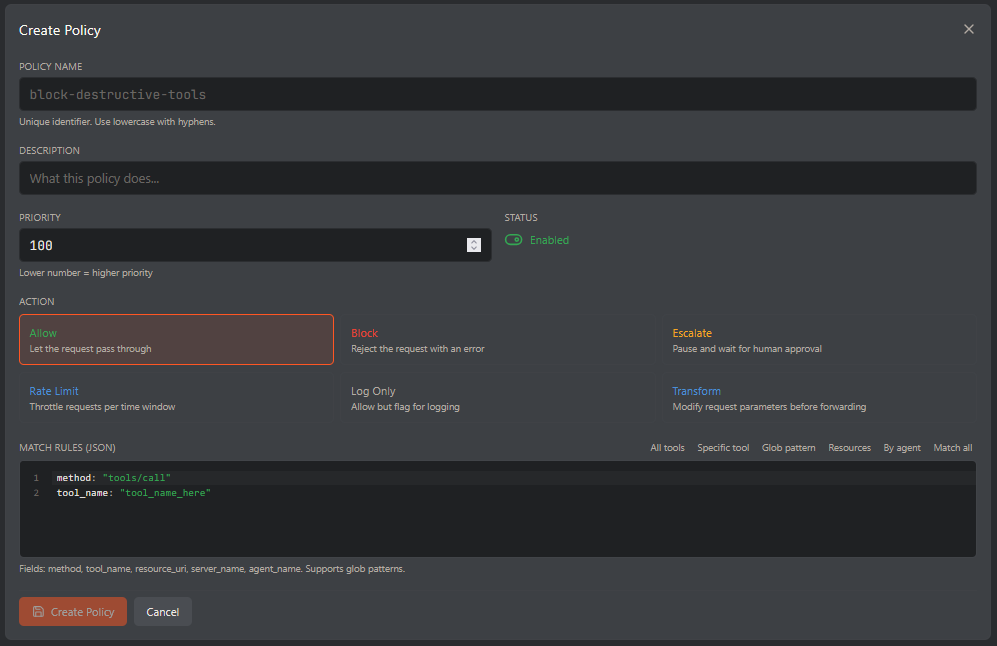Keep the Allow action selected

[176, 339]
